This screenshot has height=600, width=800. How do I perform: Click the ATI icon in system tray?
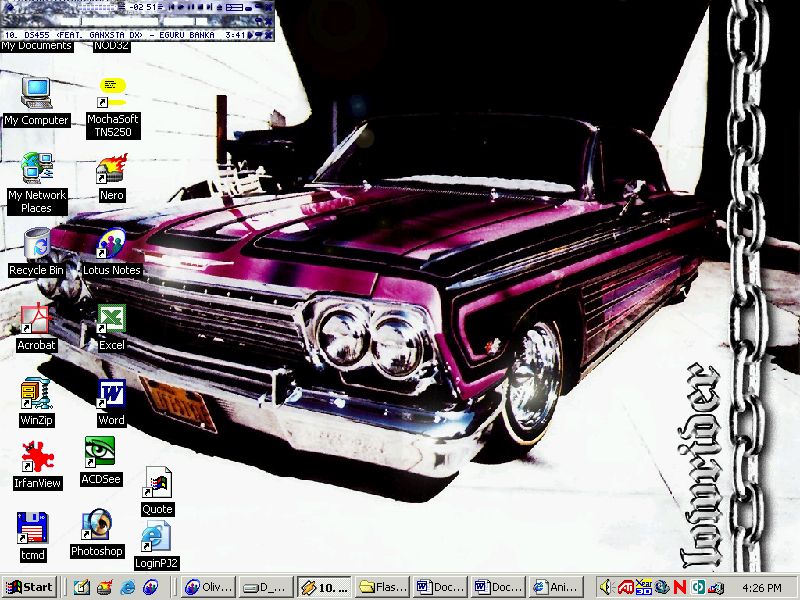click(625, 588)
